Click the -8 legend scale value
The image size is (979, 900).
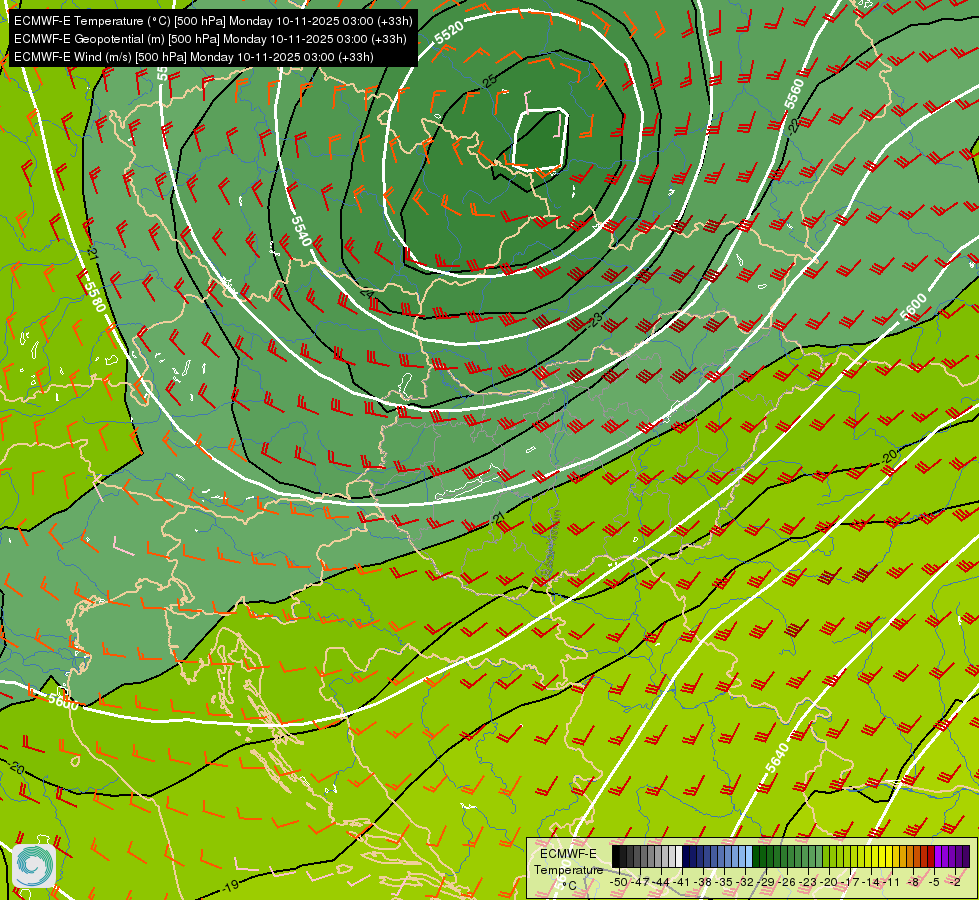(x=913, y=882)
